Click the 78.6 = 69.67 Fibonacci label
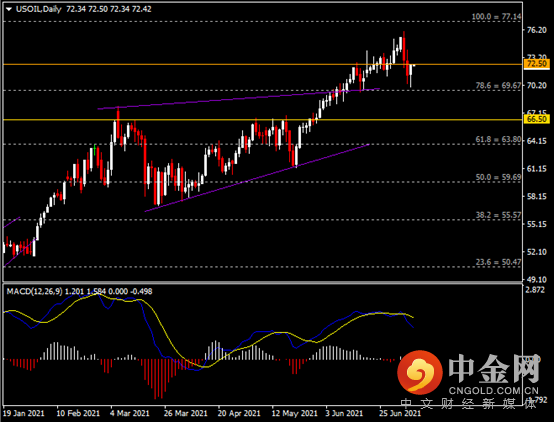 pos(498,85)
